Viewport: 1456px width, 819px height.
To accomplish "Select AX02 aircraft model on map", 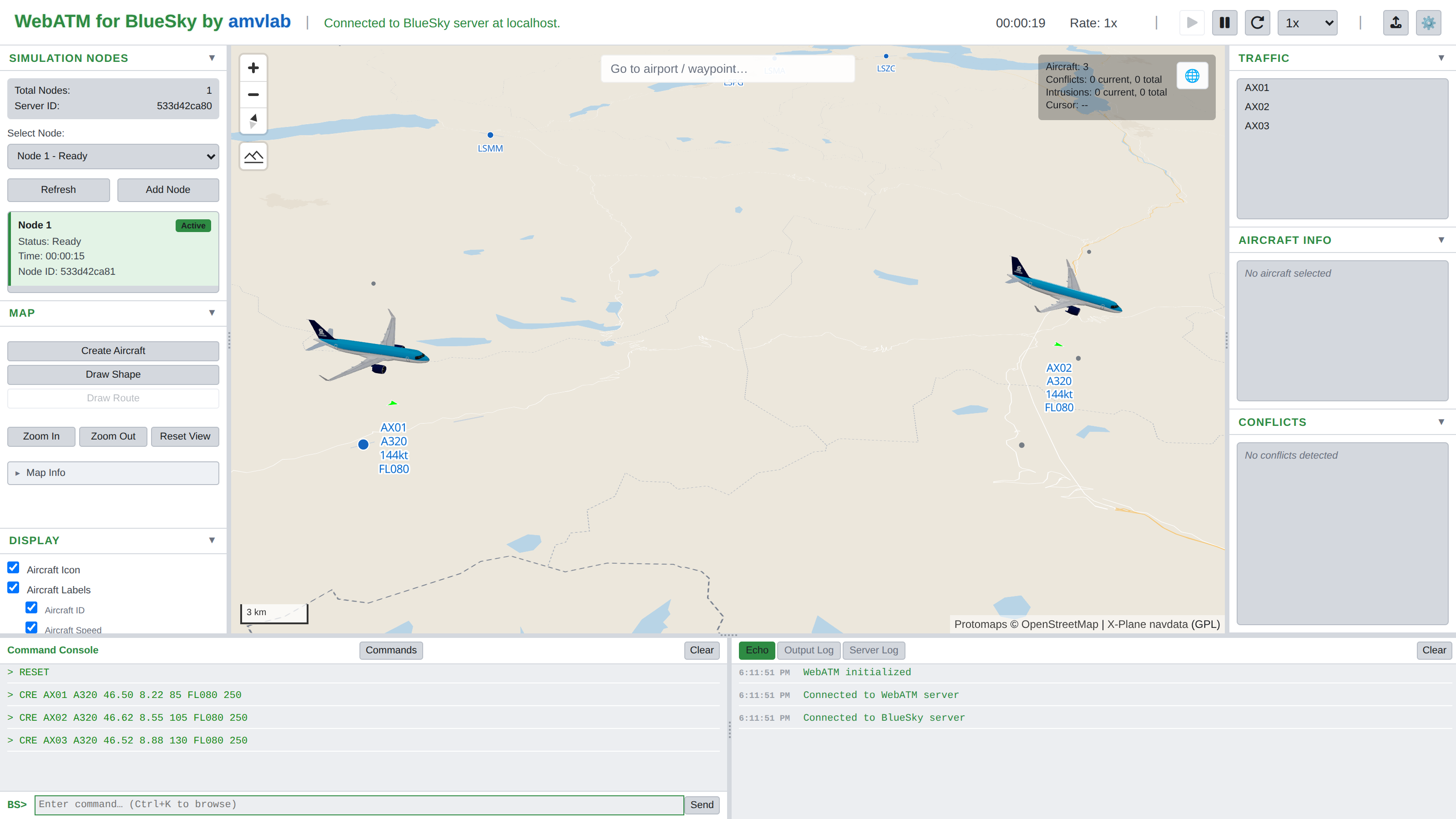I will coord(1064,287).
